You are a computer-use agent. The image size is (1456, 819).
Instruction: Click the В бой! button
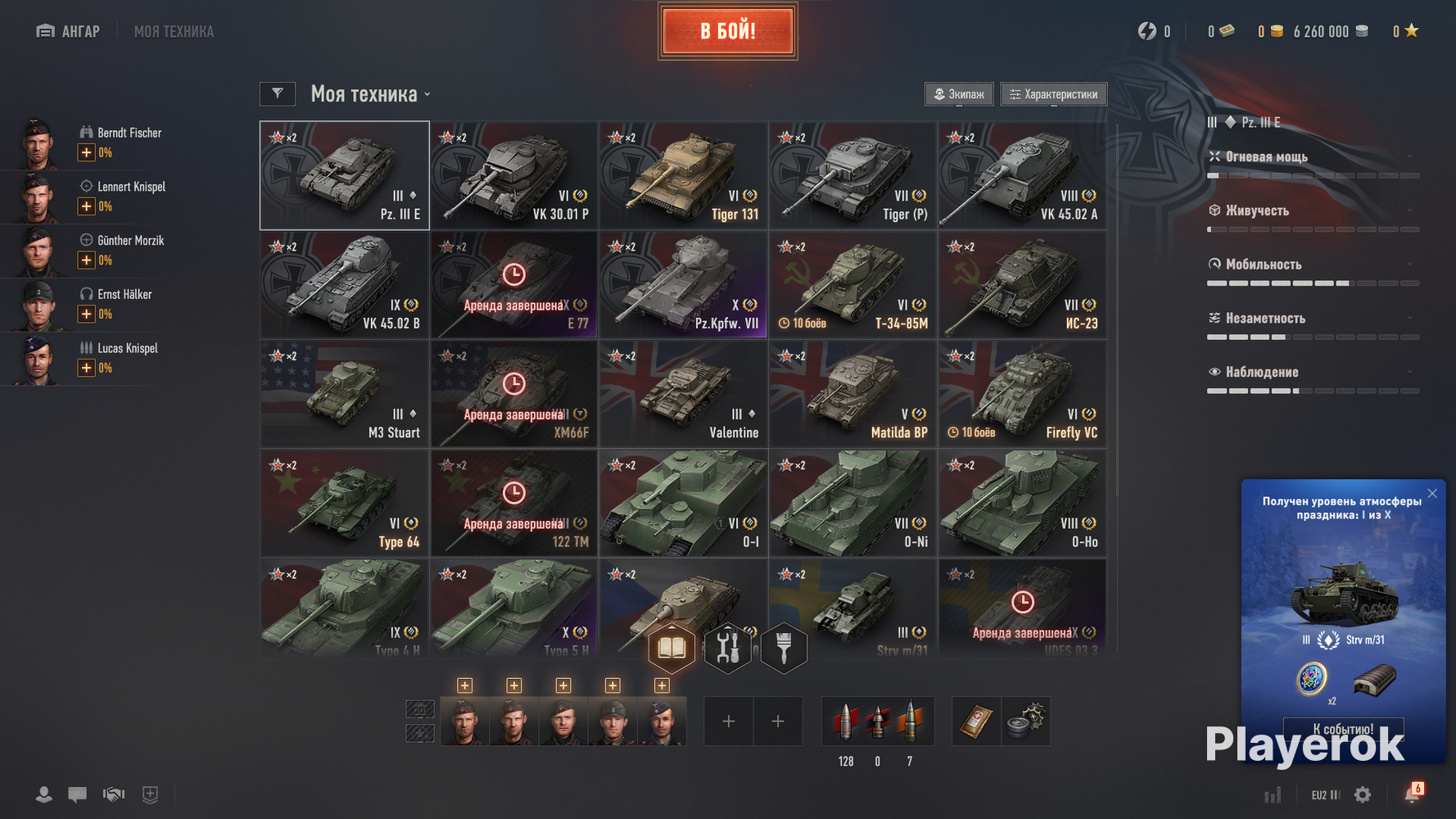[728, 31]
